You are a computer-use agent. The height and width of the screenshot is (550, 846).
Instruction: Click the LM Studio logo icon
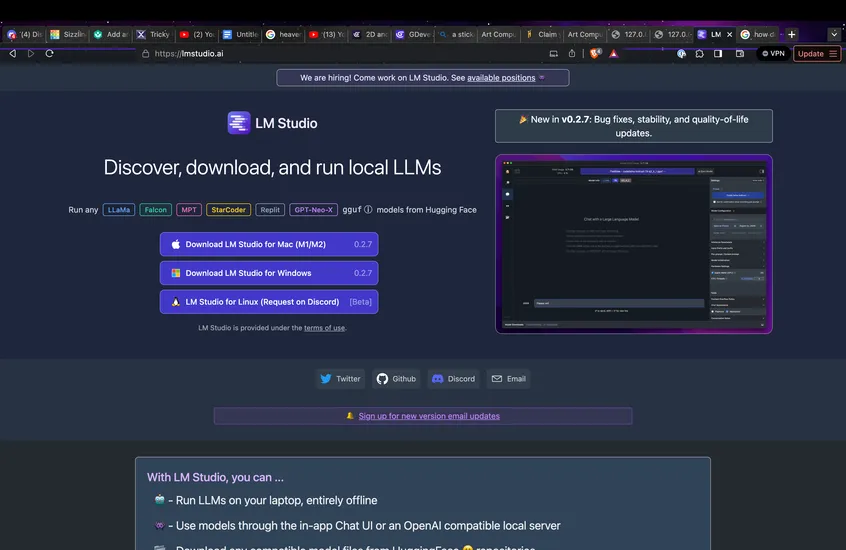(238, 123)
